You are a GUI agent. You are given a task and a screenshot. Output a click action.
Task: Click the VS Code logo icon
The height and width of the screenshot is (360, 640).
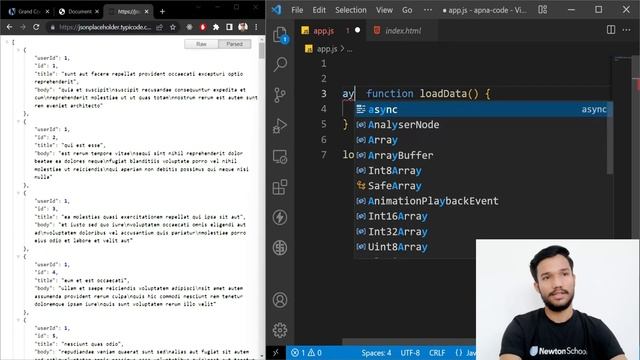(x=277, y=10)
